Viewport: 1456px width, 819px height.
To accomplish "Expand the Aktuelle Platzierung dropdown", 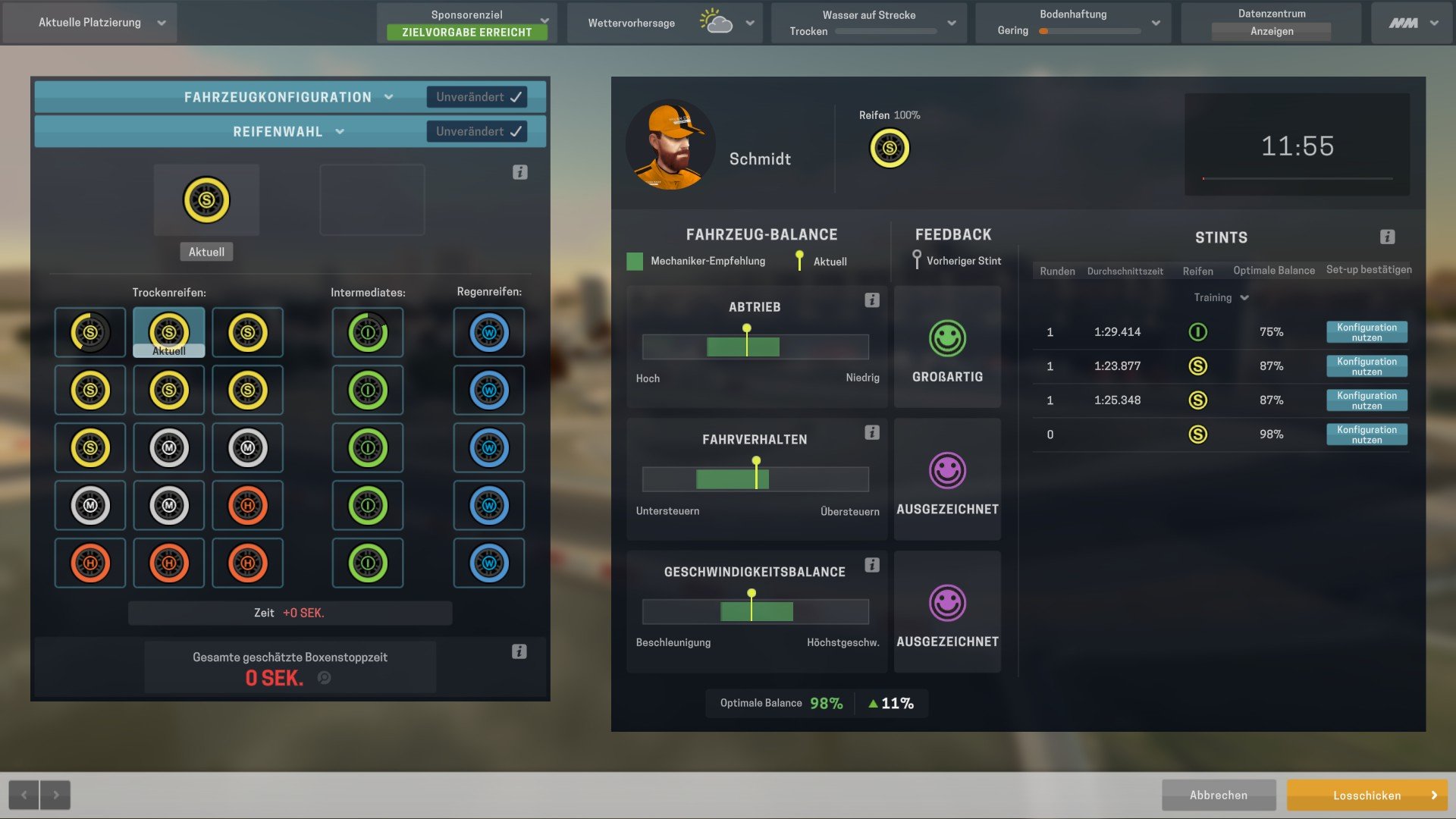I will 90,23.
